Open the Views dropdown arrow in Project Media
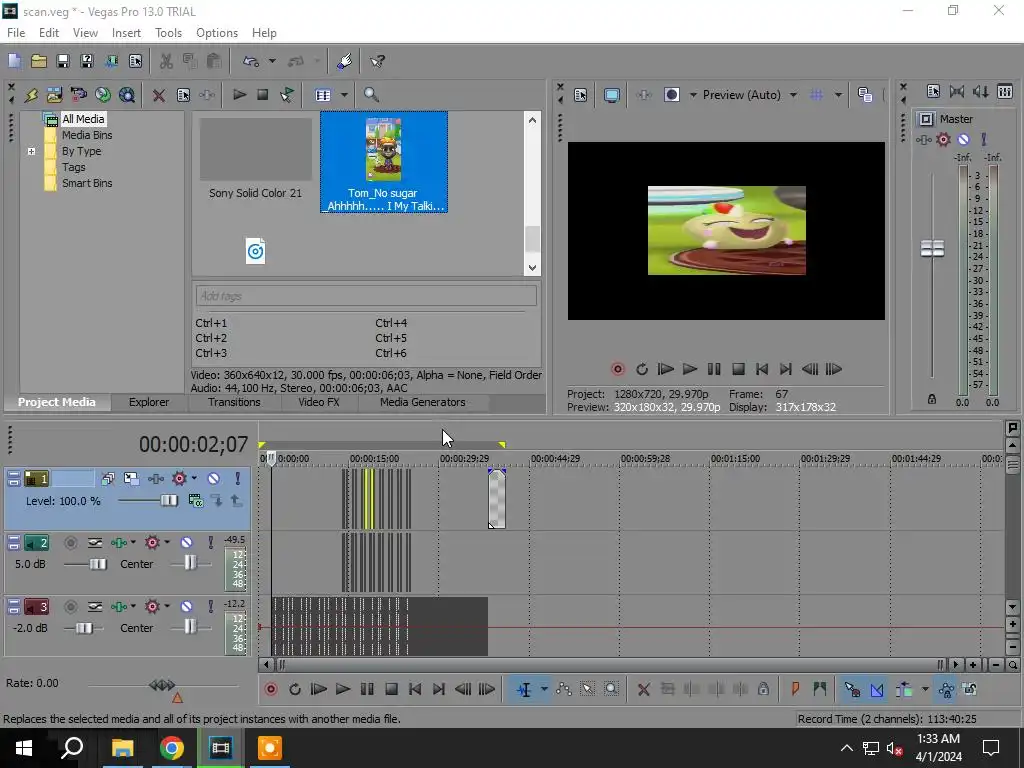Screen dimensions: 1024x768 click(344, 95)
